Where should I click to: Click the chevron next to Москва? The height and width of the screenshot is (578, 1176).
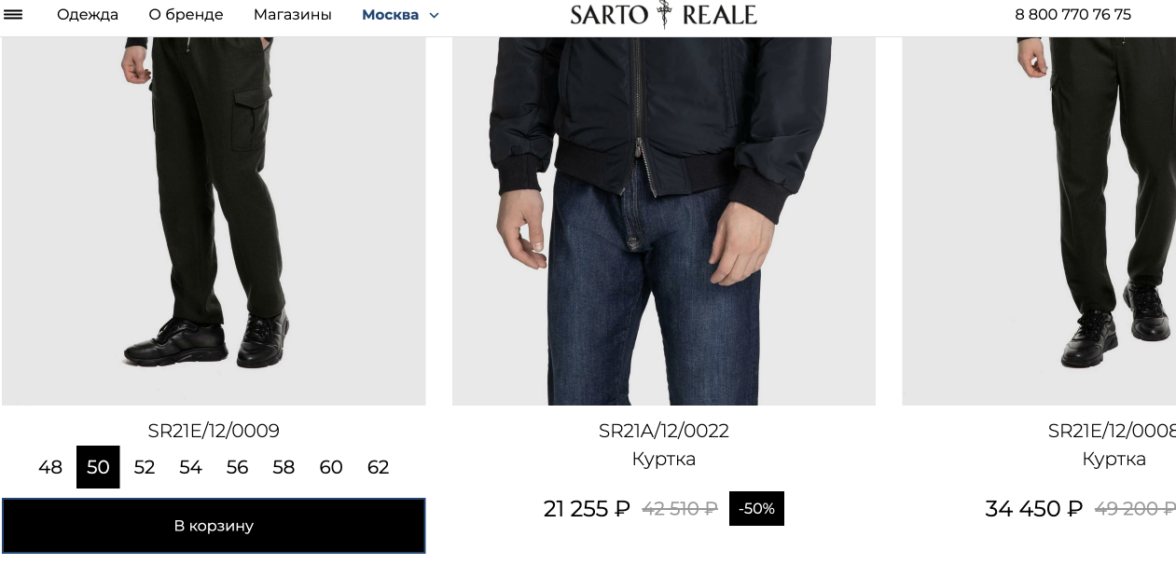point(434,15)
